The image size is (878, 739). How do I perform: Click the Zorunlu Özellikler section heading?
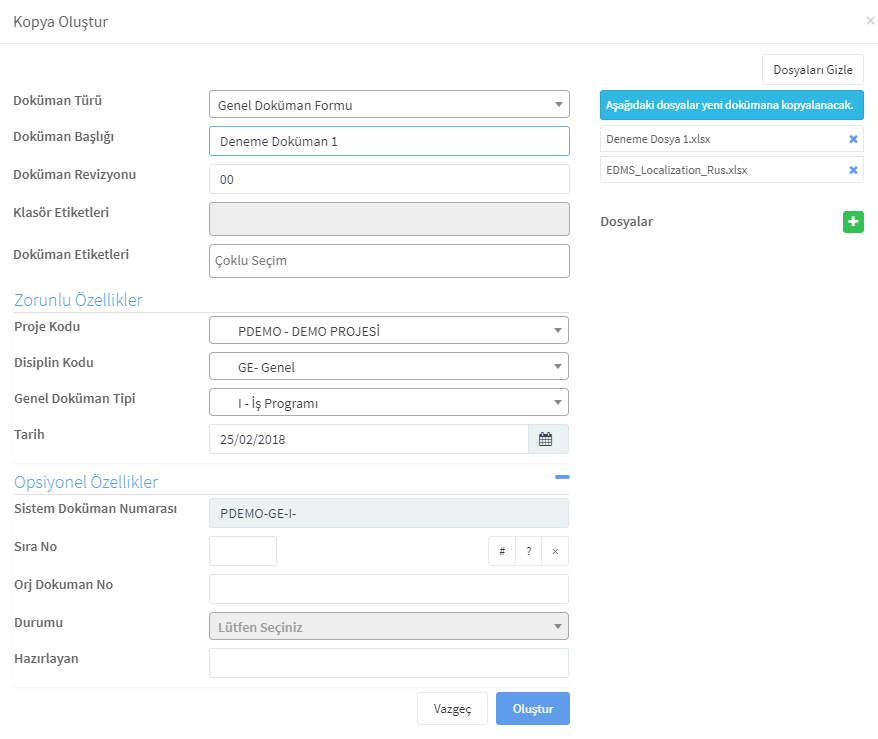tap(78, 300)
